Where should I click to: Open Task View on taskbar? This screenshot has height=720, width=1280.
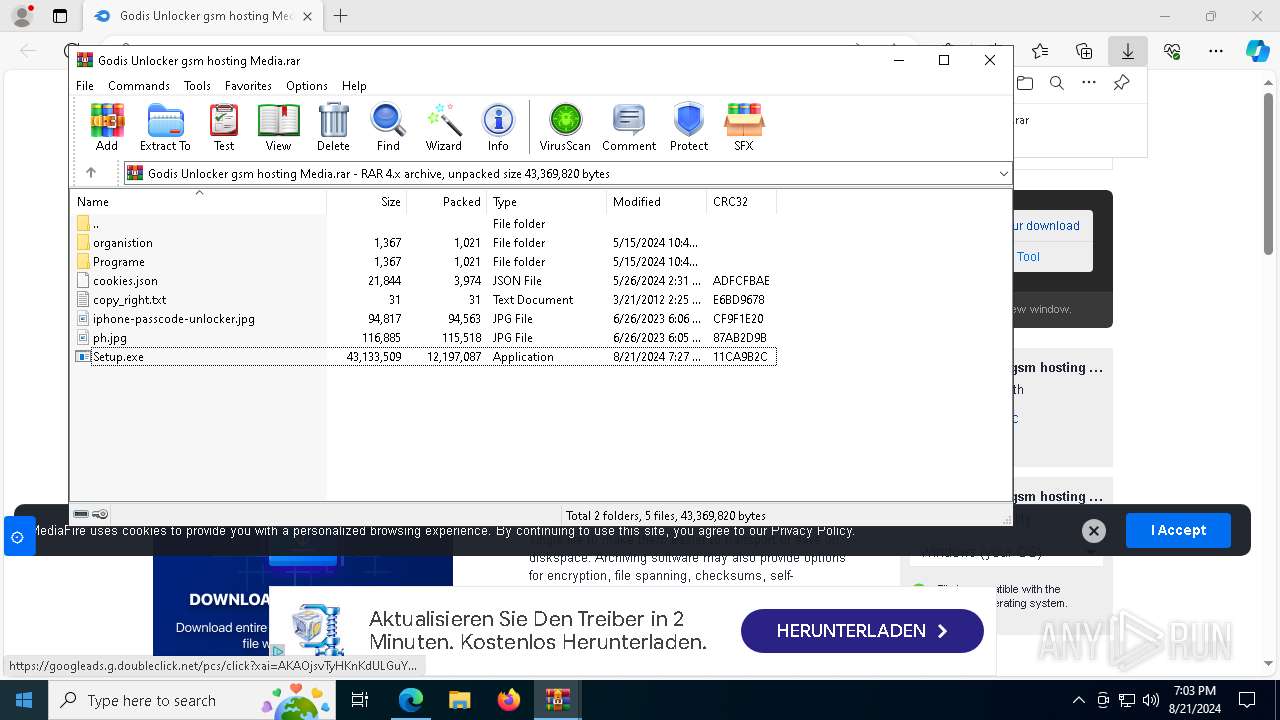[x=360, y=700]
